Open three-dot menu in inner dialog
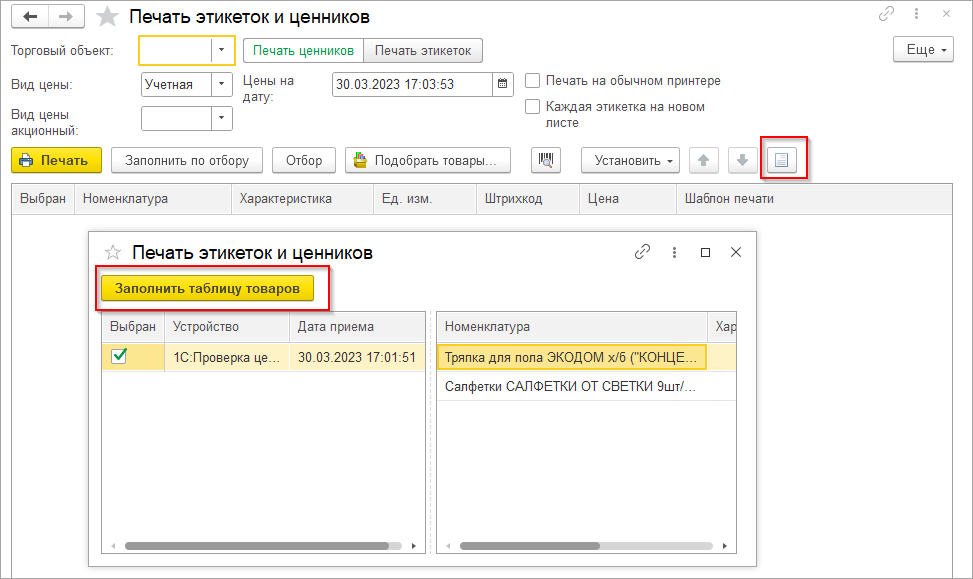This screenshot has width=973, height=579. point(675,252)
